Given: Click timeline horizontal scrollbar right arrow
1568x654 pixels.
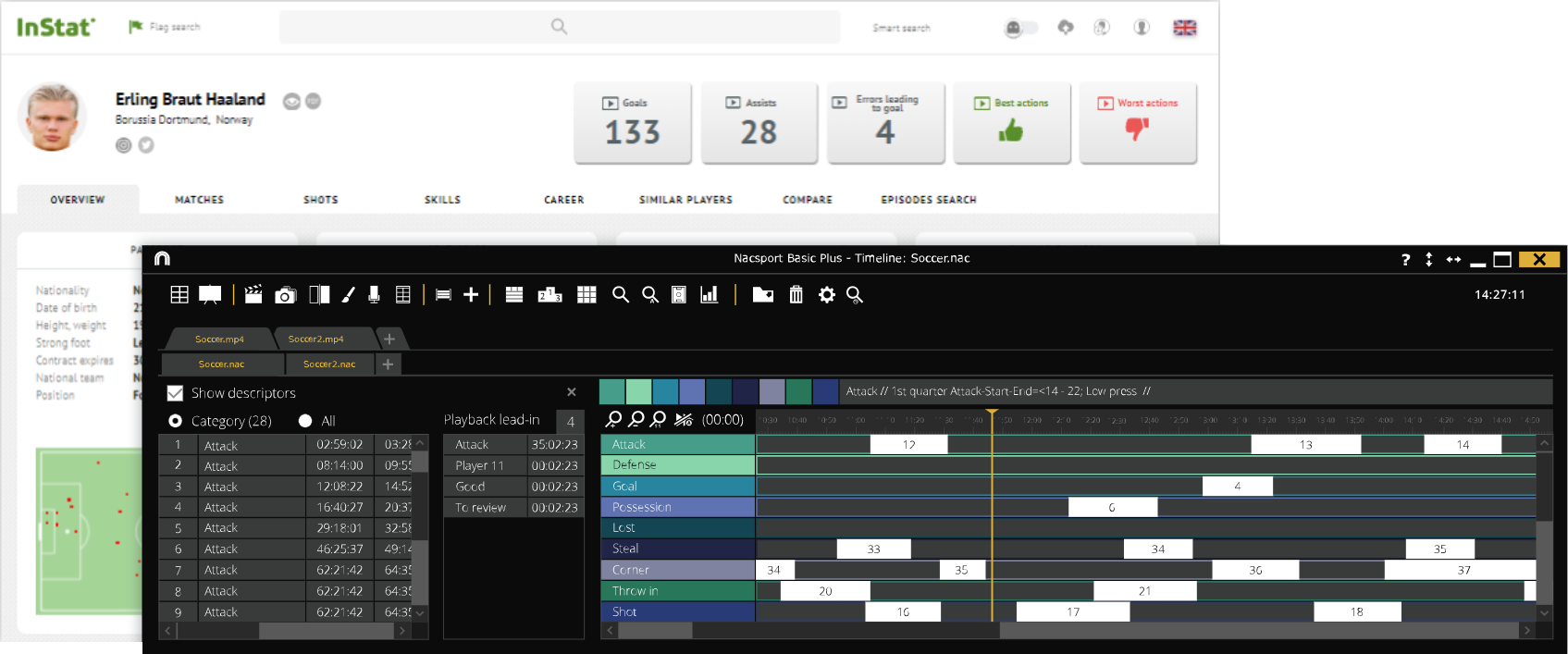Looking at the screenshot, I should (1526, 631).
